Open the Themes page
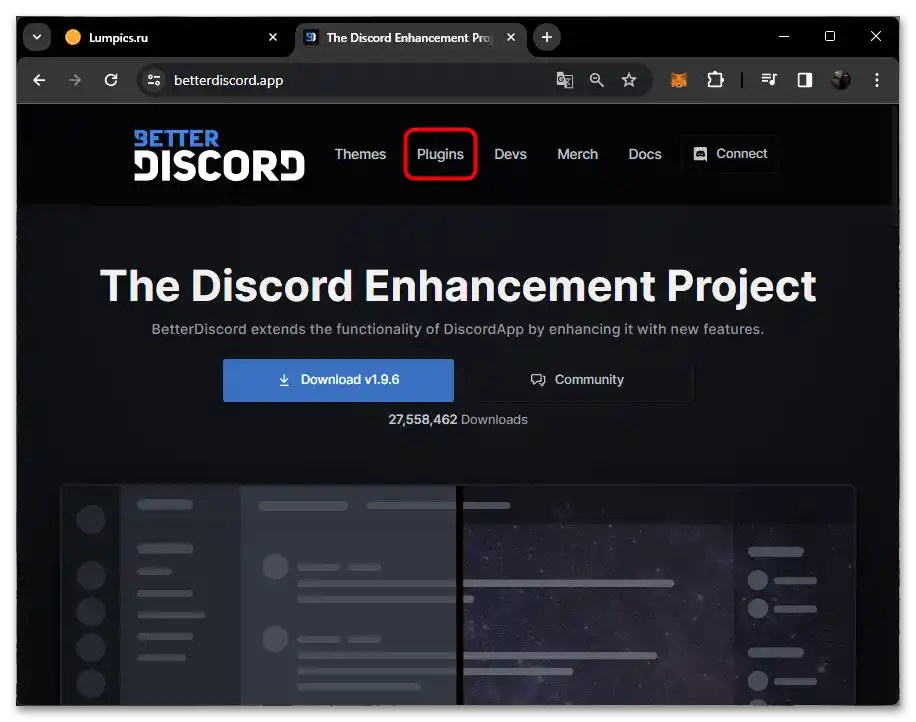This screenshot has width=916, height=722. pyautogui.click(x=360, y=154)
